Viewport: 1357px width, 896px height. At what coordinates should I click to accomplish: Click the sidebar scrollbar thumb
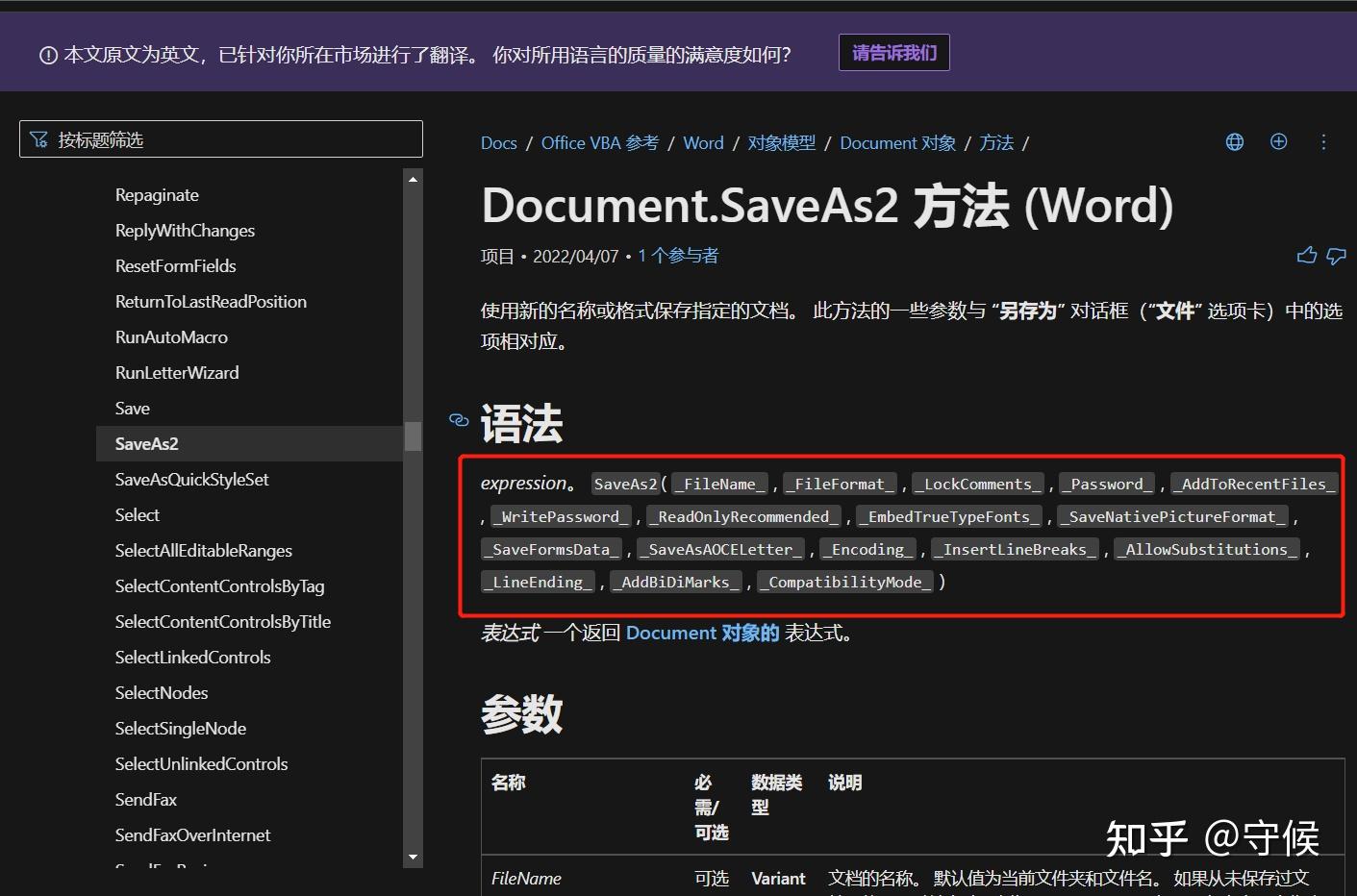414,436
